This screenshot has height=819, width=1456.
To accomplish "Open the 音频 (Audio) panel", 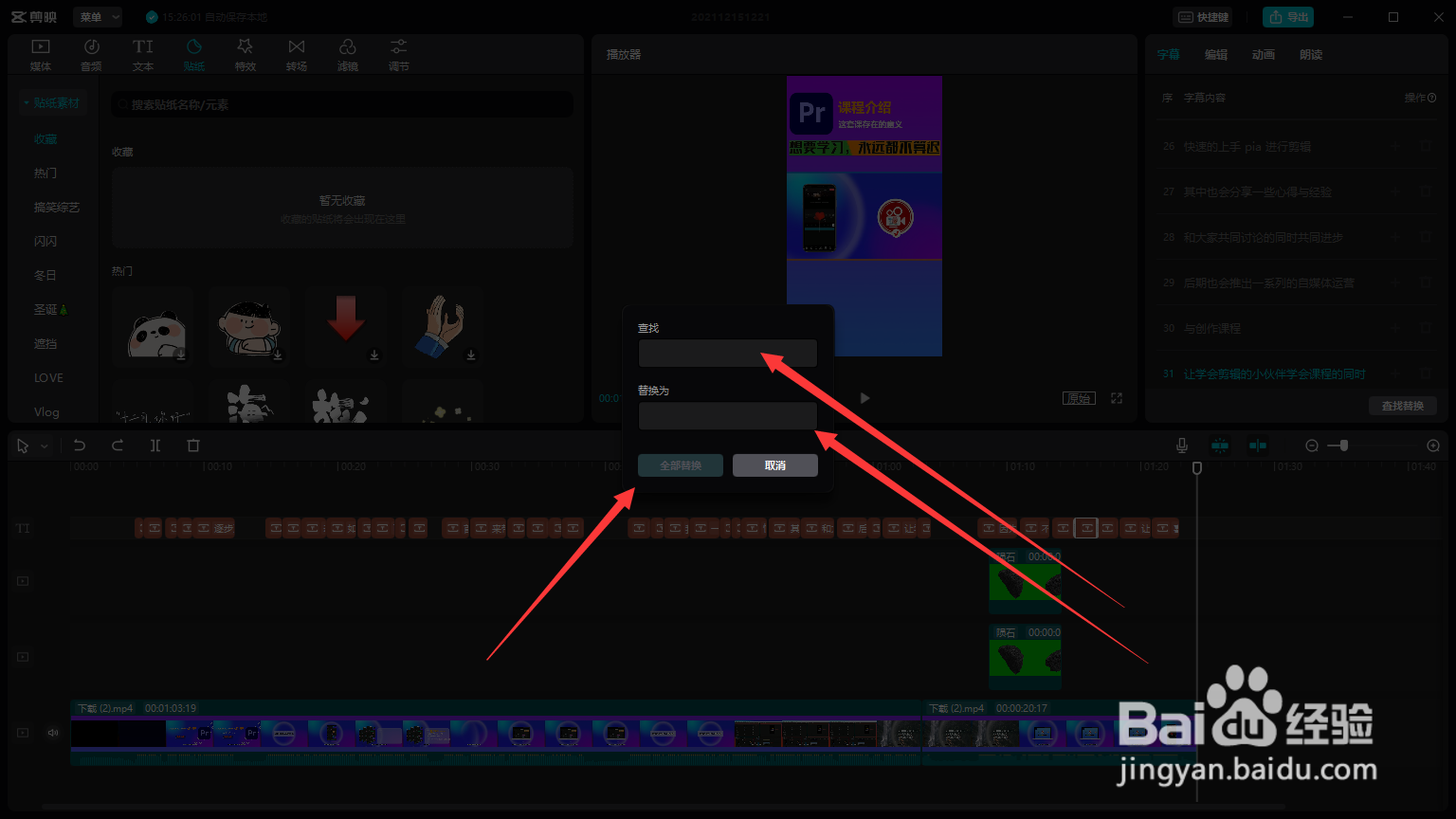I will [92, 55].
